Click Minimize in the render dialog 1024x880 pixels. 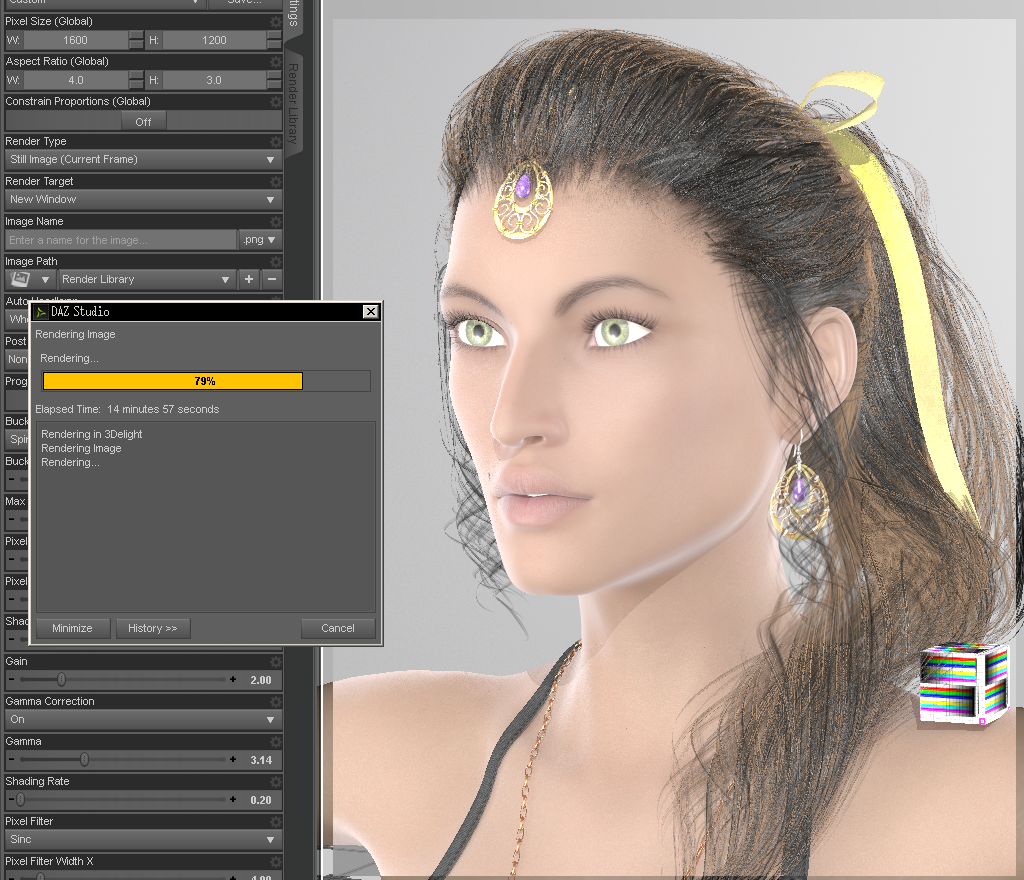click(72, 628)
